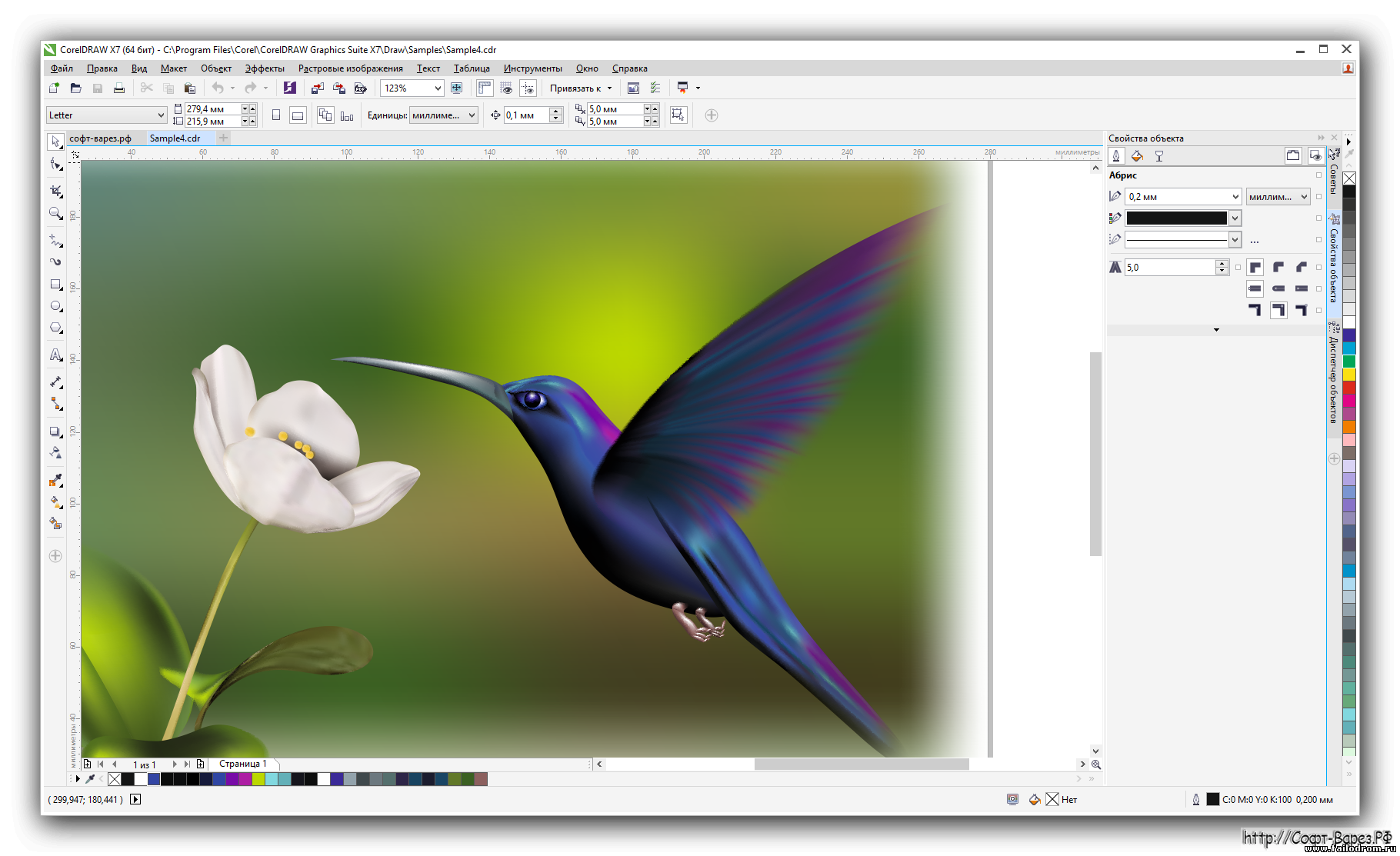Add new document tab with plus button
The image size is (1400, 856).
point(223,138)
